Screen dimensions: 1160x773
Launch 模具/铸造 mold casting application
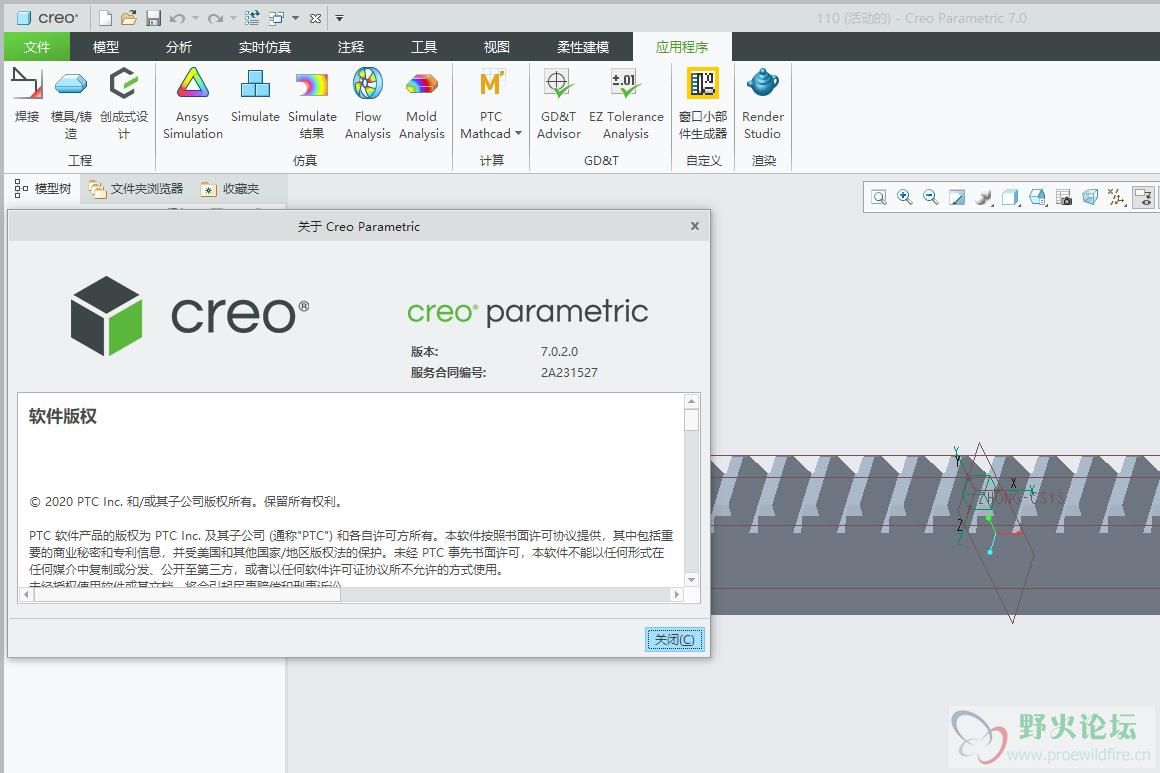coord(71,102)
